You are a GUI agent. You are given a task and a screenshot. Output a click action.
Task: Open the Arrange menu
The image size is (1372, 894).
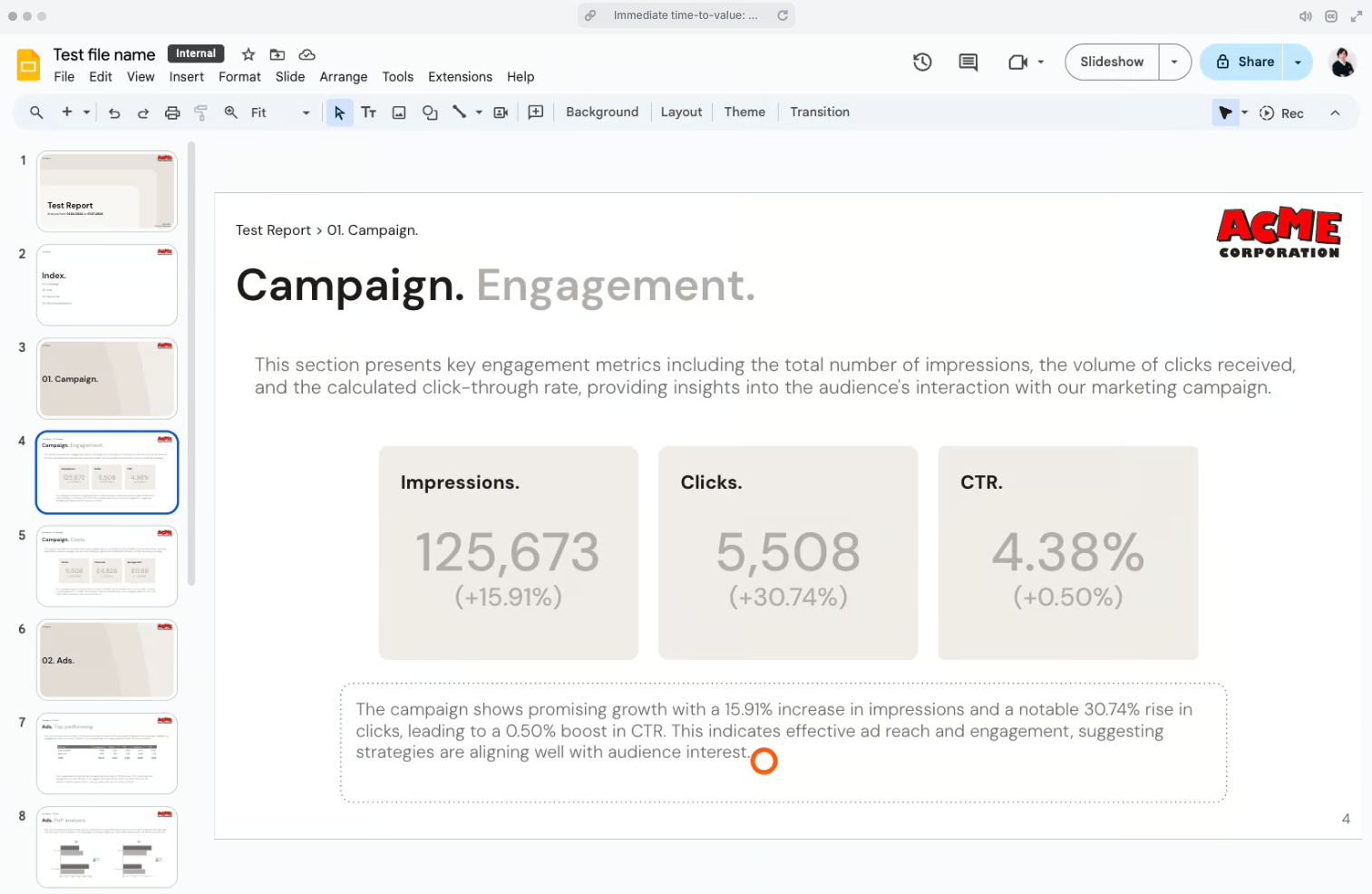pos(343,77)
